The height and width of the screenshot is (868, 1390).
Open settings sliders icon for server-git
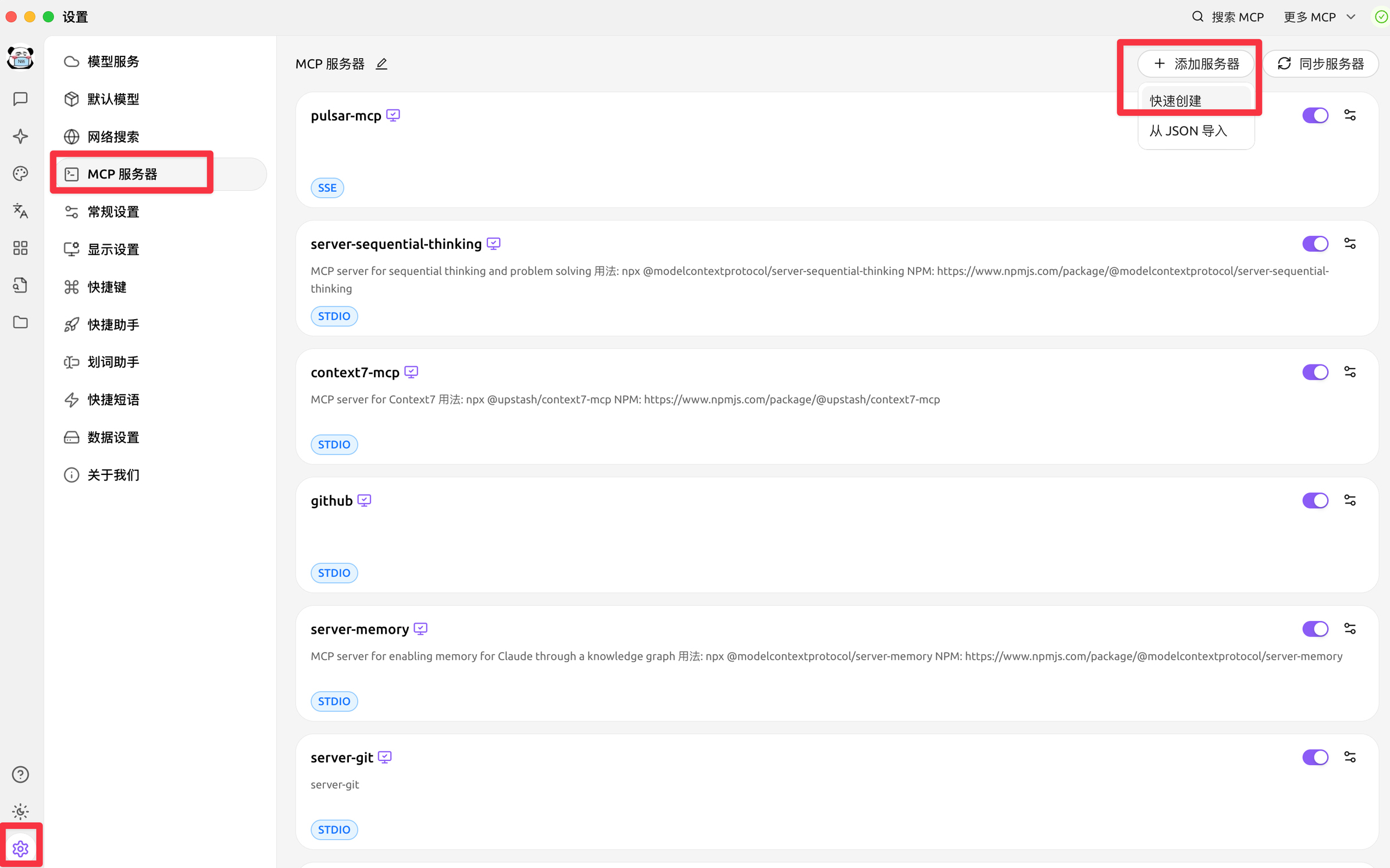point(1350,757)
